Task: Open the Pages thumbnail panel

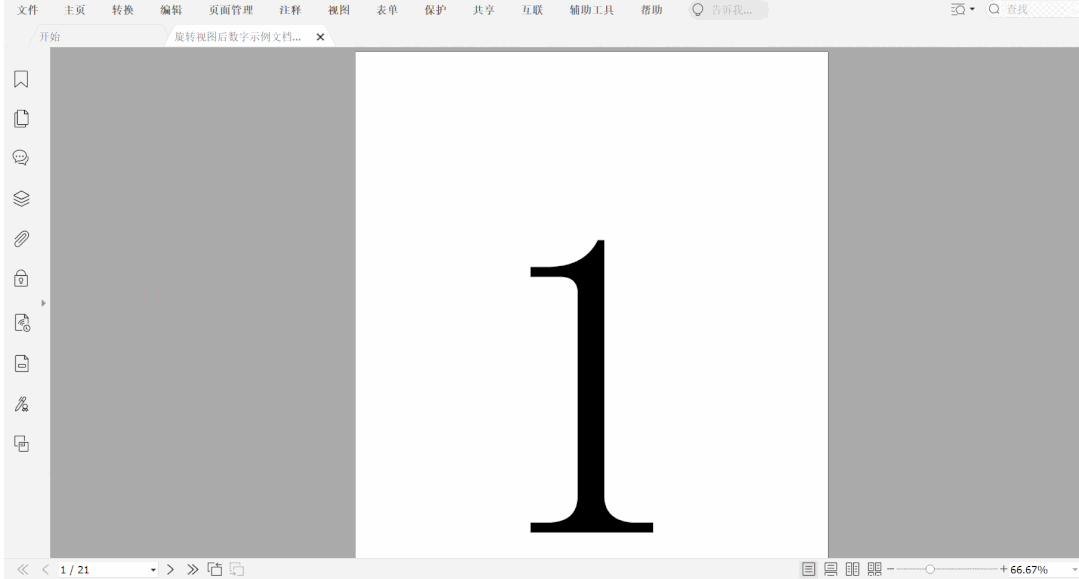Action: (x=20, y=118)
